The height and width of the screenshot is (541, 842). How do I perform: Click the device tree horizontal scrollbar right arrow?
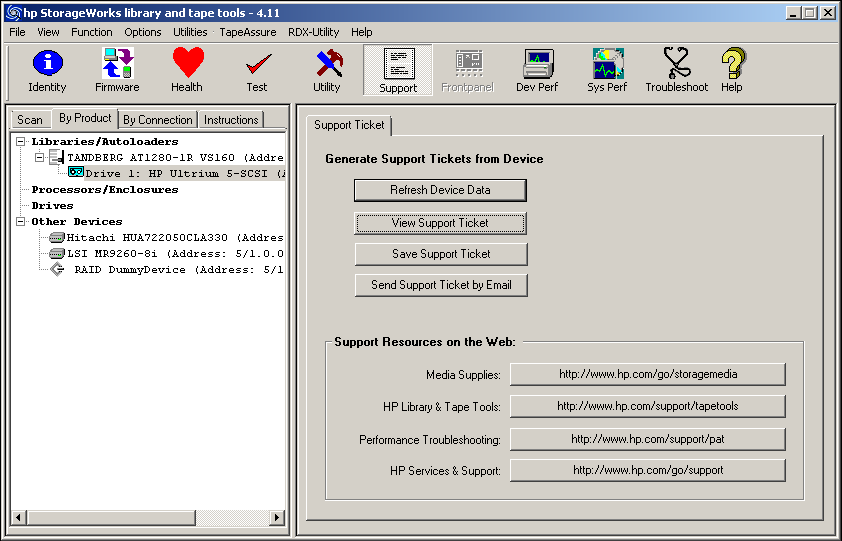[280, 517]
